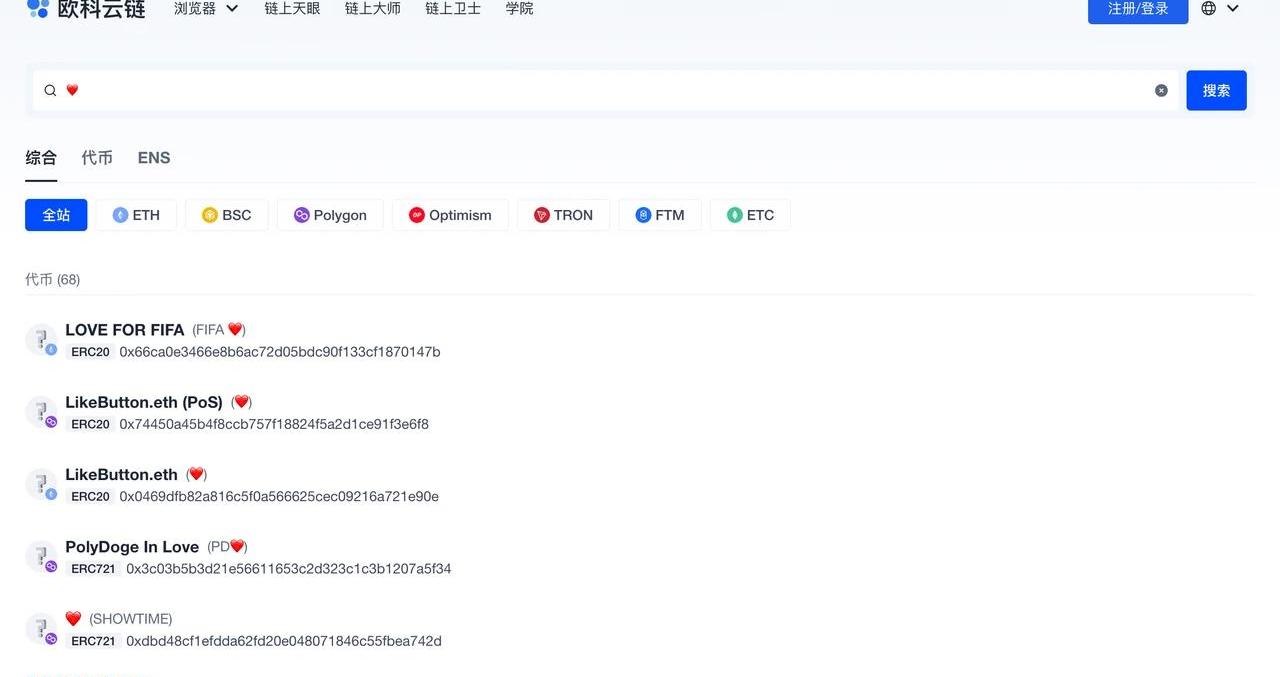The width and height of the screenshot is (1280, 677).
Task: Filter results by Polygon chain
Action: (330, 215)
